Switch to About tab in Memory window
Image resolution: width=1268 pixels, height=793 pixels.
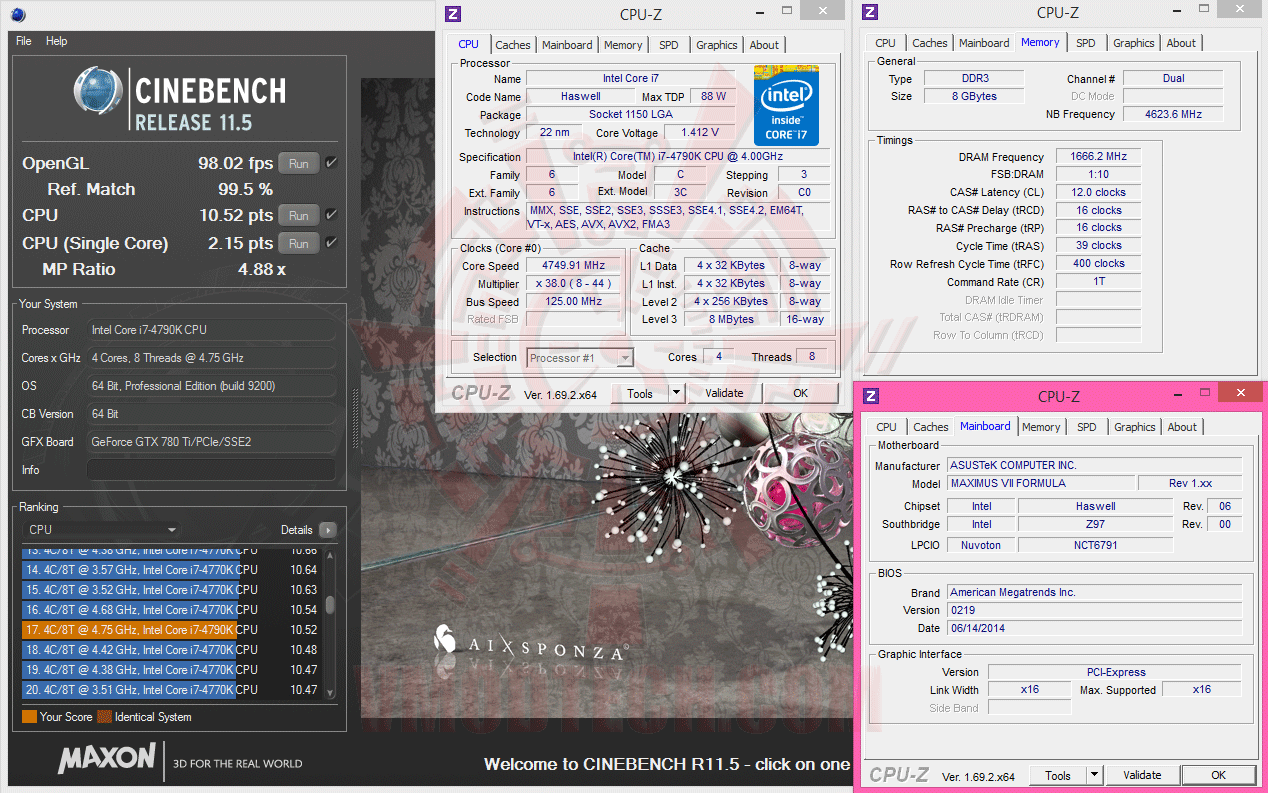1181,43
